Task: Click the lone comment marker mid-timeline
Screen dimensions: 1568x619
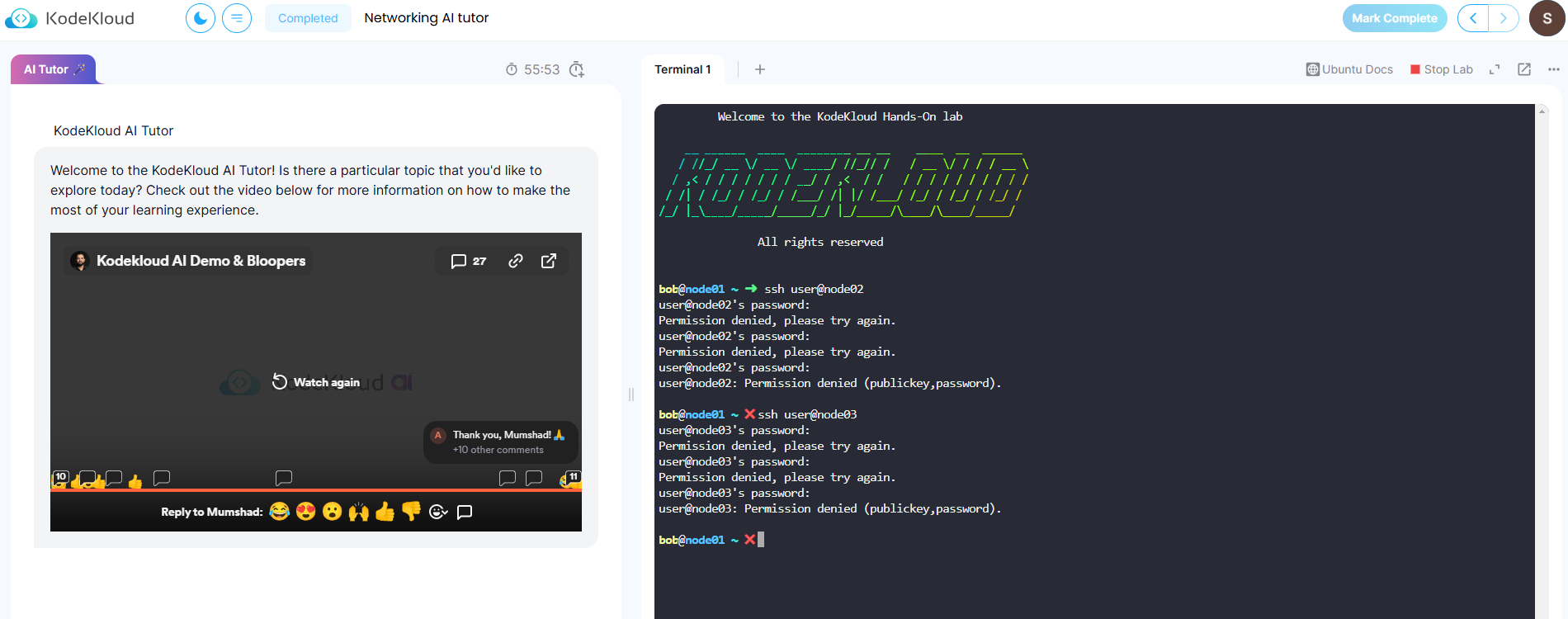Action: (284, 477)
